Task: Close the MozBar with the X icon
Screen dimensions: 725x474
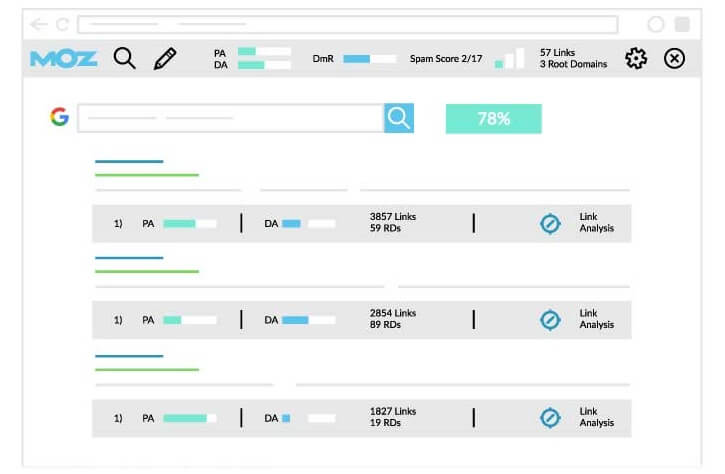Action: [675, 59]
